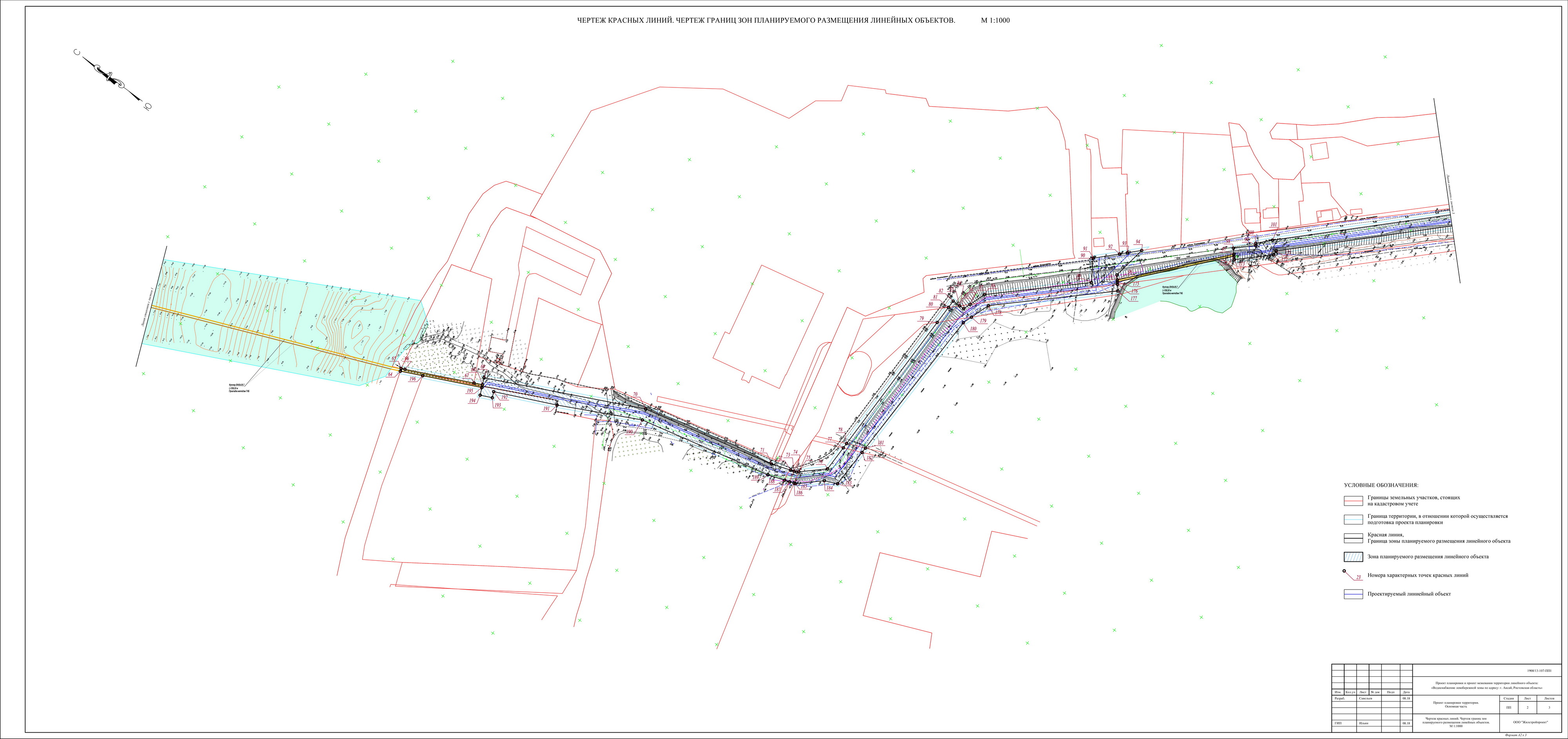Click point label 180 on the plan
The width and height of the screenshot is (1568, 739).
[973, 329]
